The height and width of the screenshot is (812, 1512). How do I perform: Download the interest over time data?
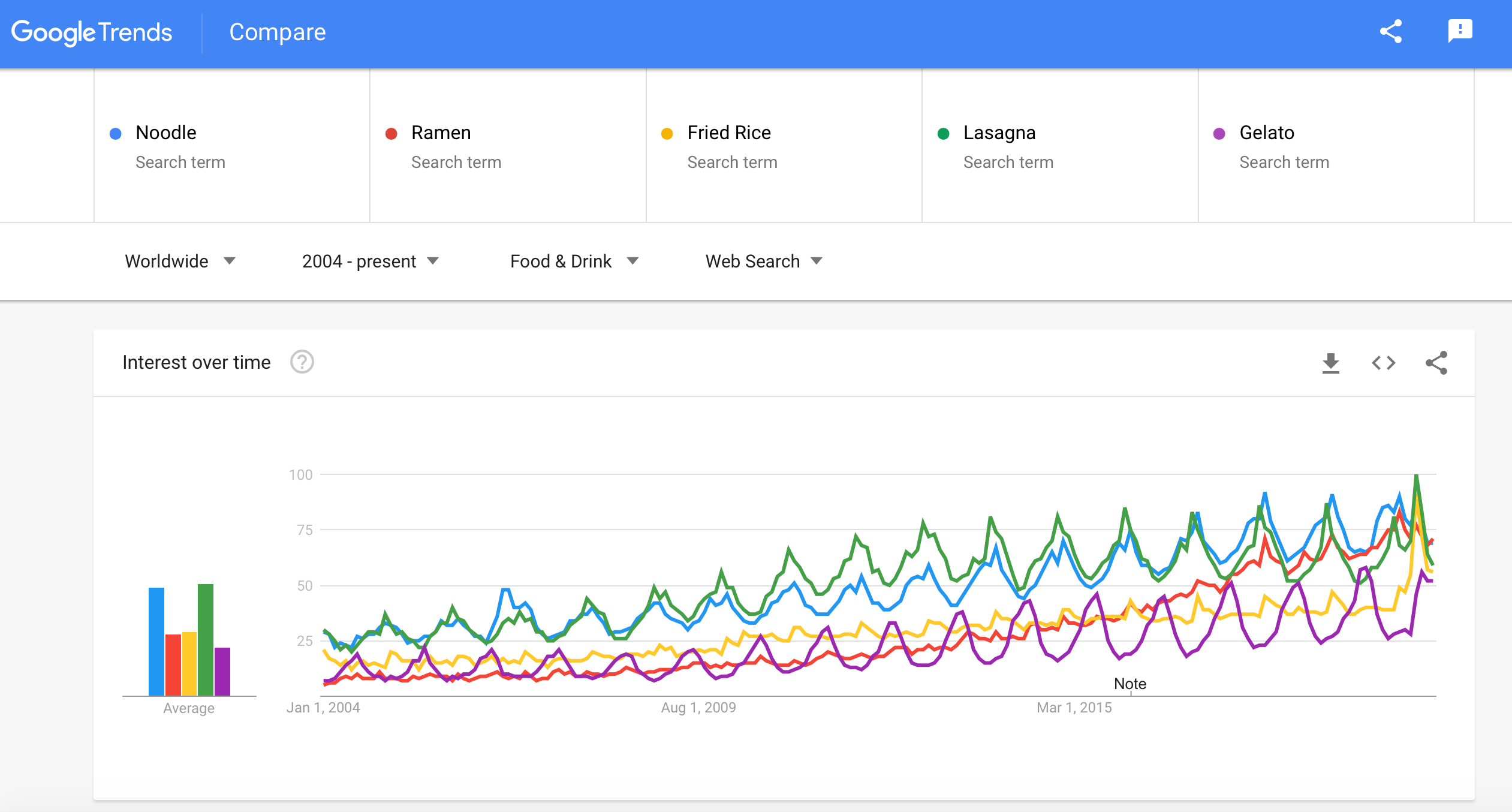tap(1330, 363)
